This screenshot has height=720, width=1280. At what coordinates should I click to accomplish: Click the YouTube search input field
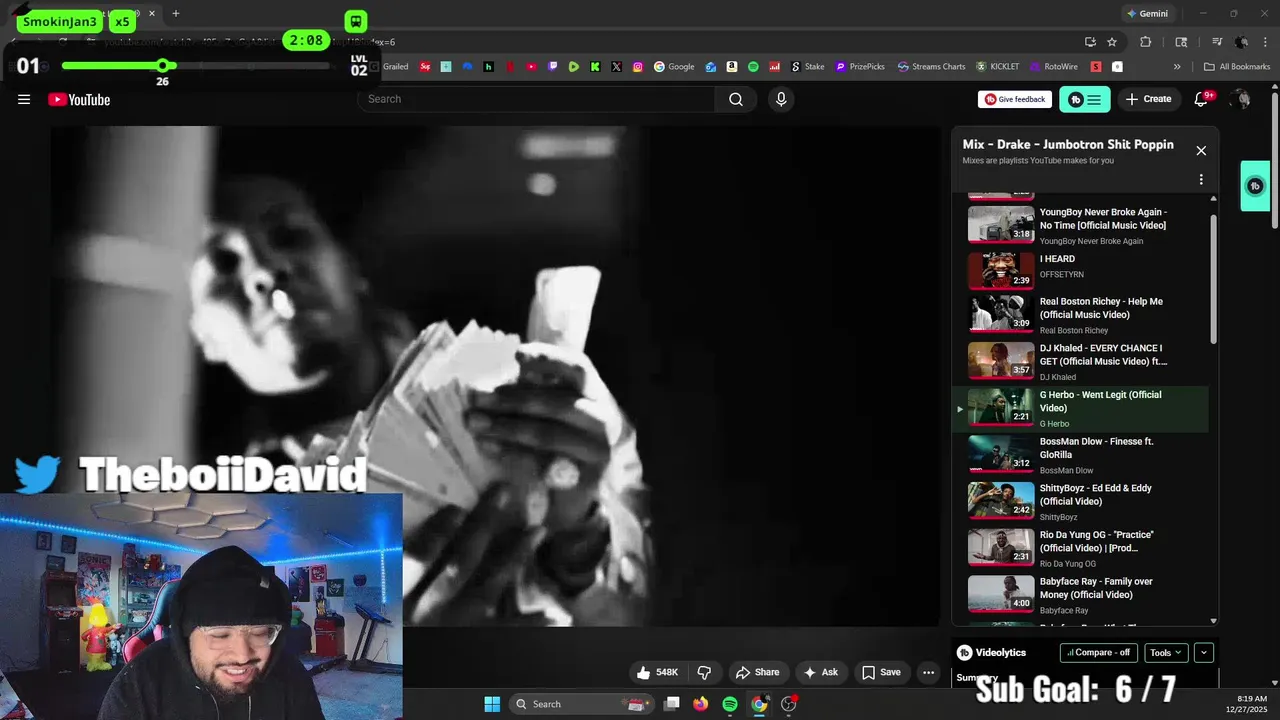click(536, 99)
